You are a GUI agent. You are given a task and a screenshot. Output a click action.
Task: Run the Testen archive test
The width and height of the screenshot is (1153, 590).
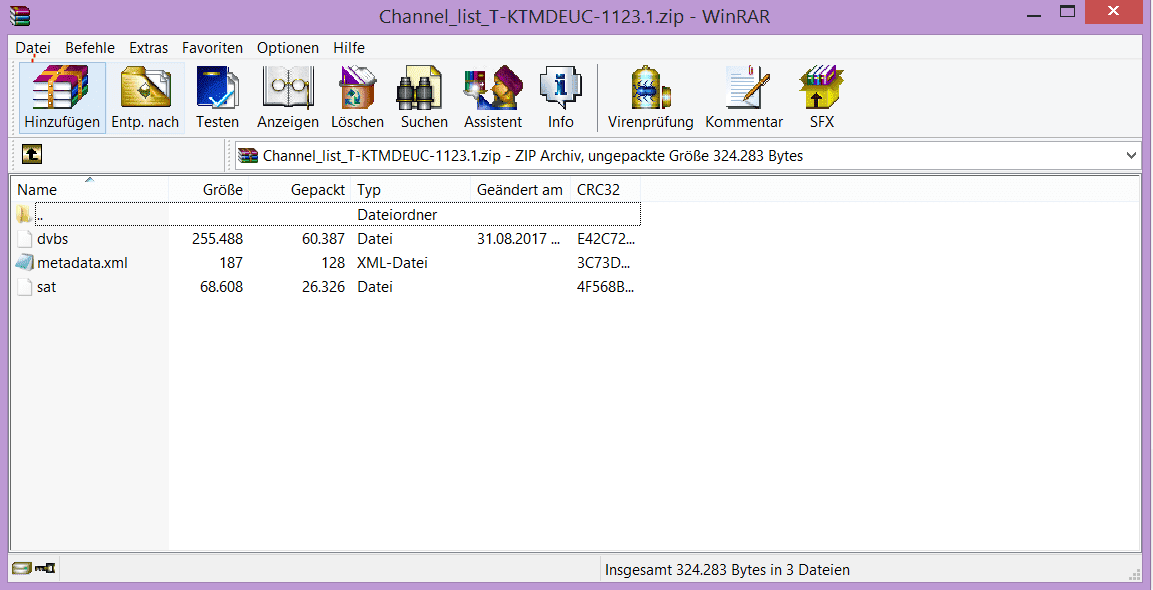tap(217, 97)
